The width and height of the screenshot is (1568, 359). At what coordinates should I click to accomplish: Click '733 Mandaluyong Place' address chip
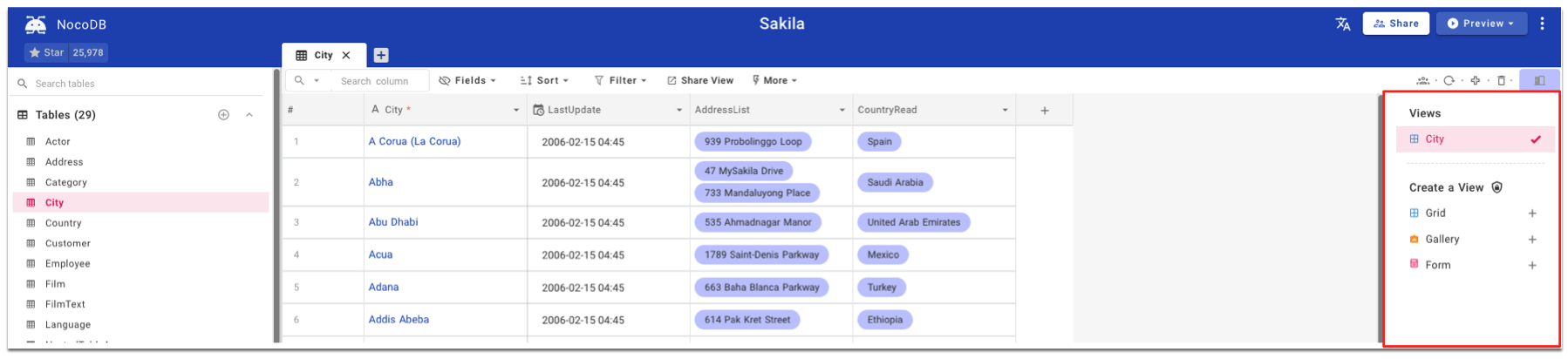coord(757,193)
